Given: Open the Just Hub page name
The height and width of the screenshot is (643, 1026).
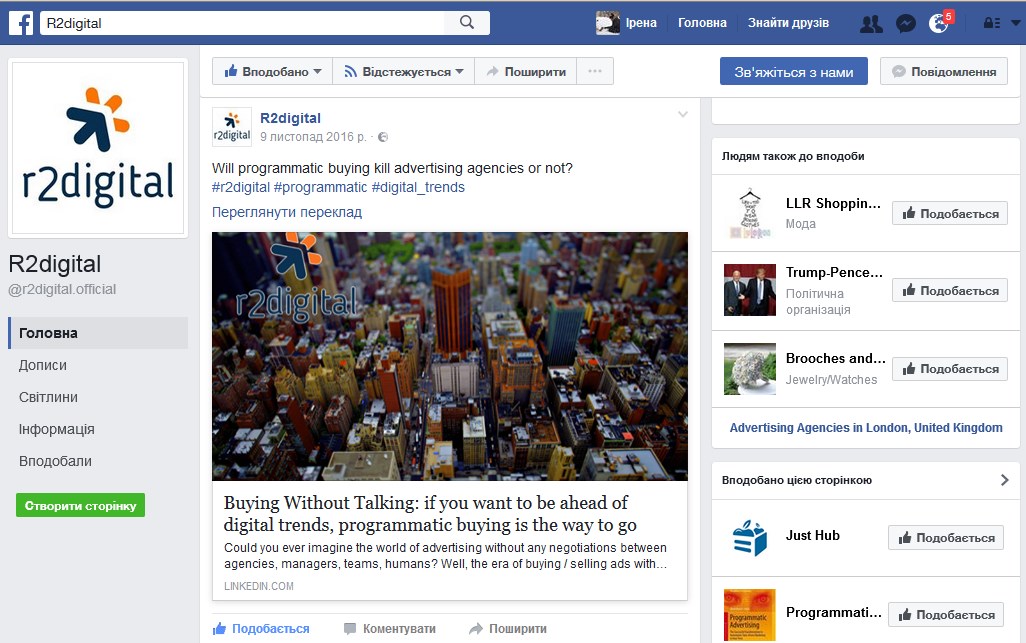Looking at the screenshot, I should pos(813,535).
